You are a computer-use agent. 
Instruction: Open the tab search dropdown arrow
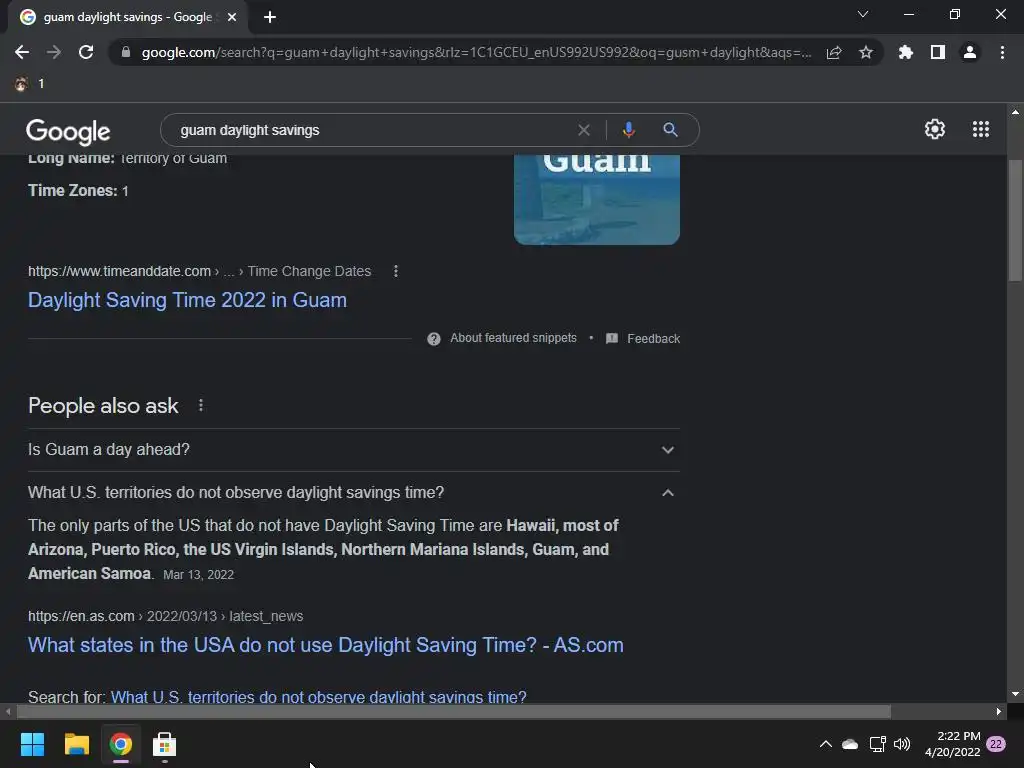863,14
